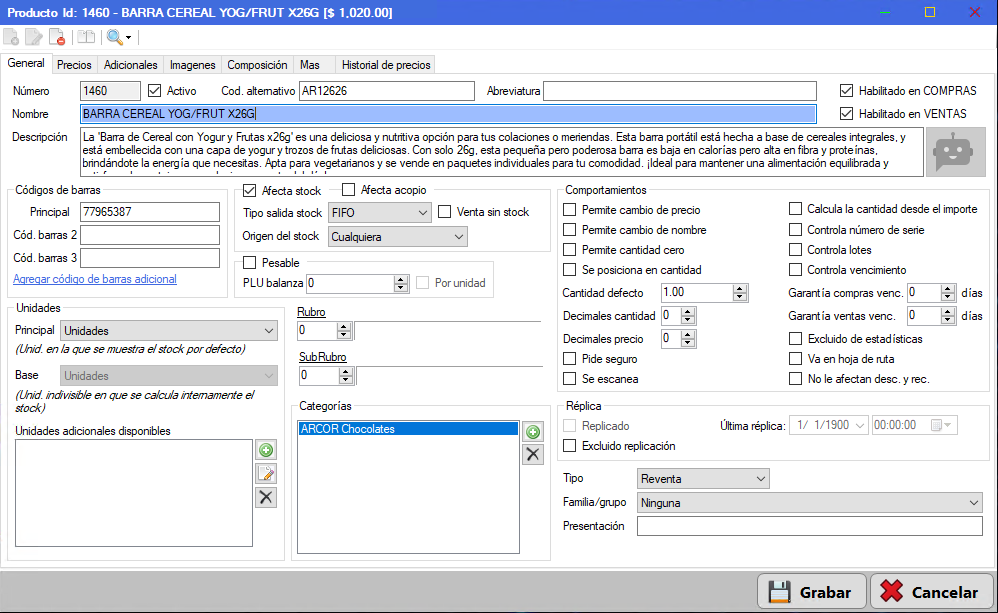Enable Permite cambio de precio
998x613 pixels.
click(x=570, y=209)
